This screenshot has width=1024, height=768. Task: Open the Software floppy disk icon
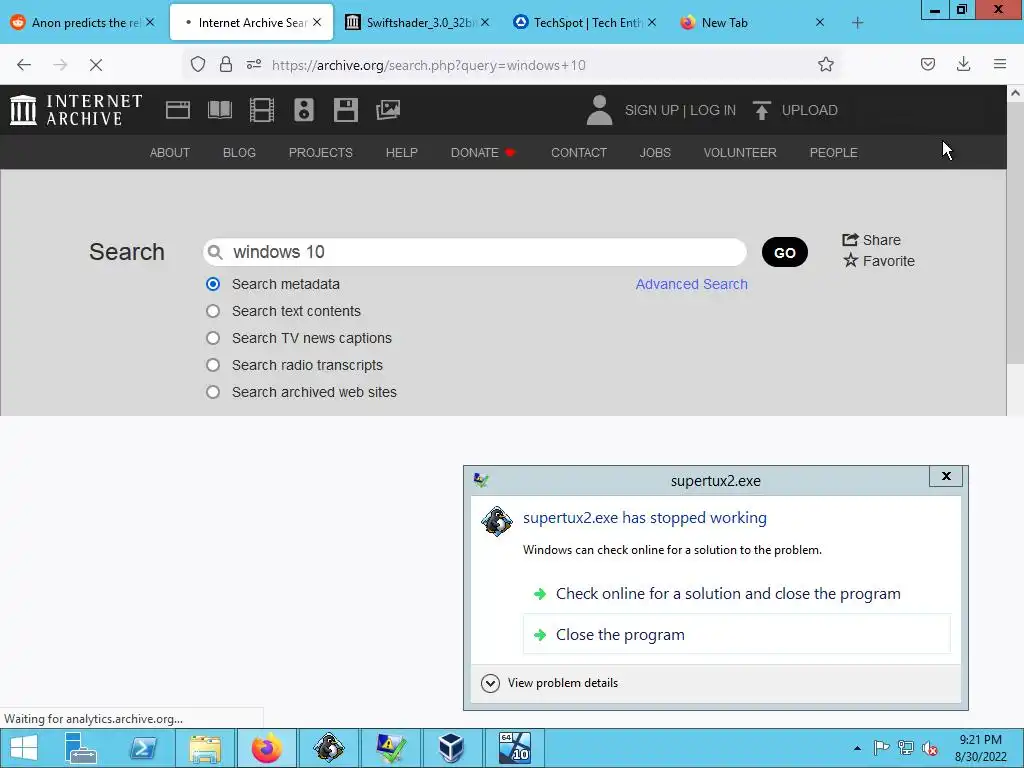tap(345, 110)
